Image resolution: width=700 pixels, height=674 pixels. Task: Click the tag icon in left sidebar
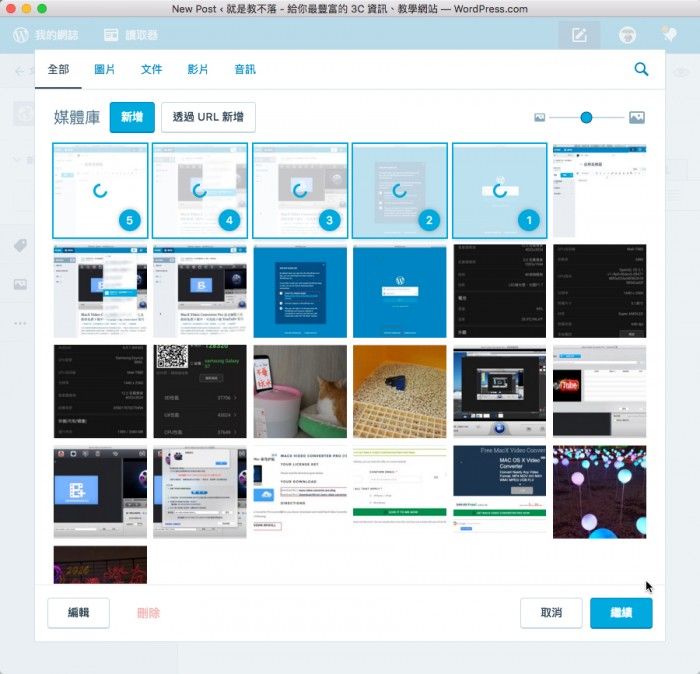point(20,245)
